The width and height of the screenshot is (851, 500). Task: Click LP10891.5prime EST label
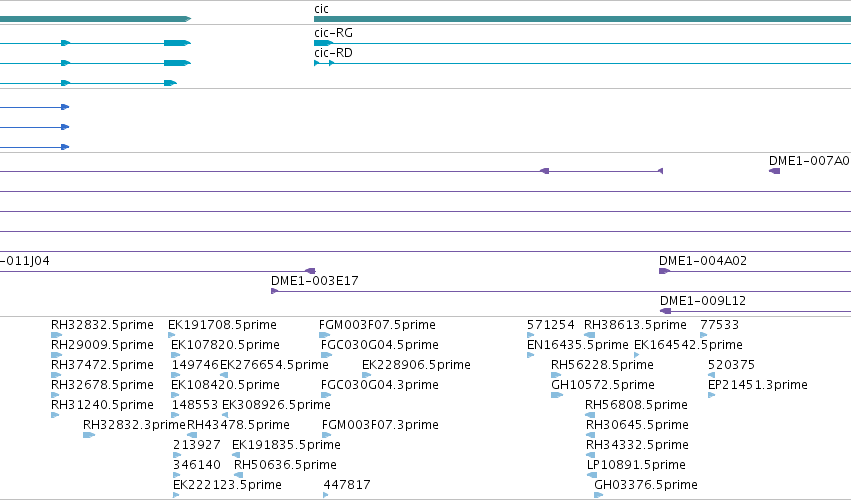(637, 465)
